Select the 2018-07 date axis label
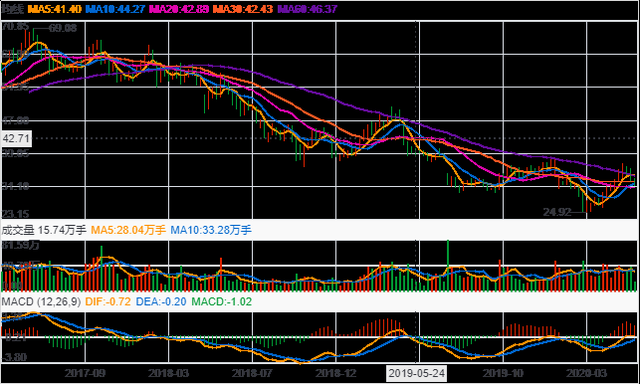The width and height of the screenshot is (640, 384). pos(253,373)
